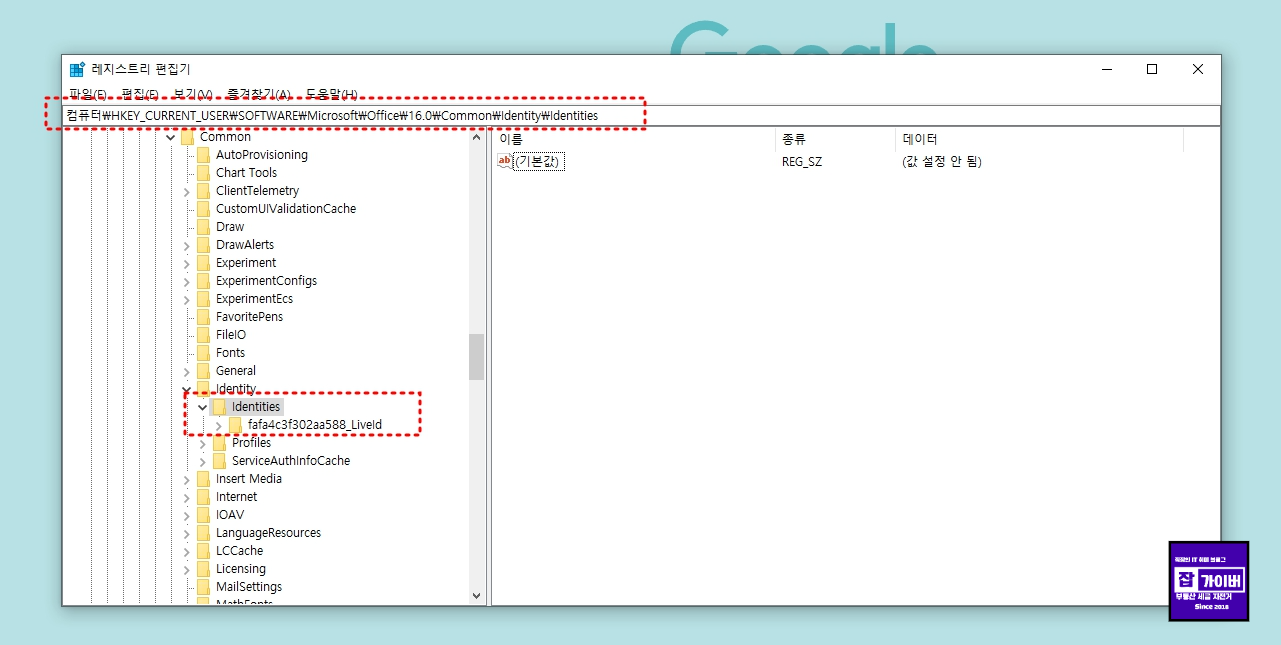Select the General folder icon
The height and width of the screenshot is (645, 1281).
pyautogui.click(x=203, y=371)
